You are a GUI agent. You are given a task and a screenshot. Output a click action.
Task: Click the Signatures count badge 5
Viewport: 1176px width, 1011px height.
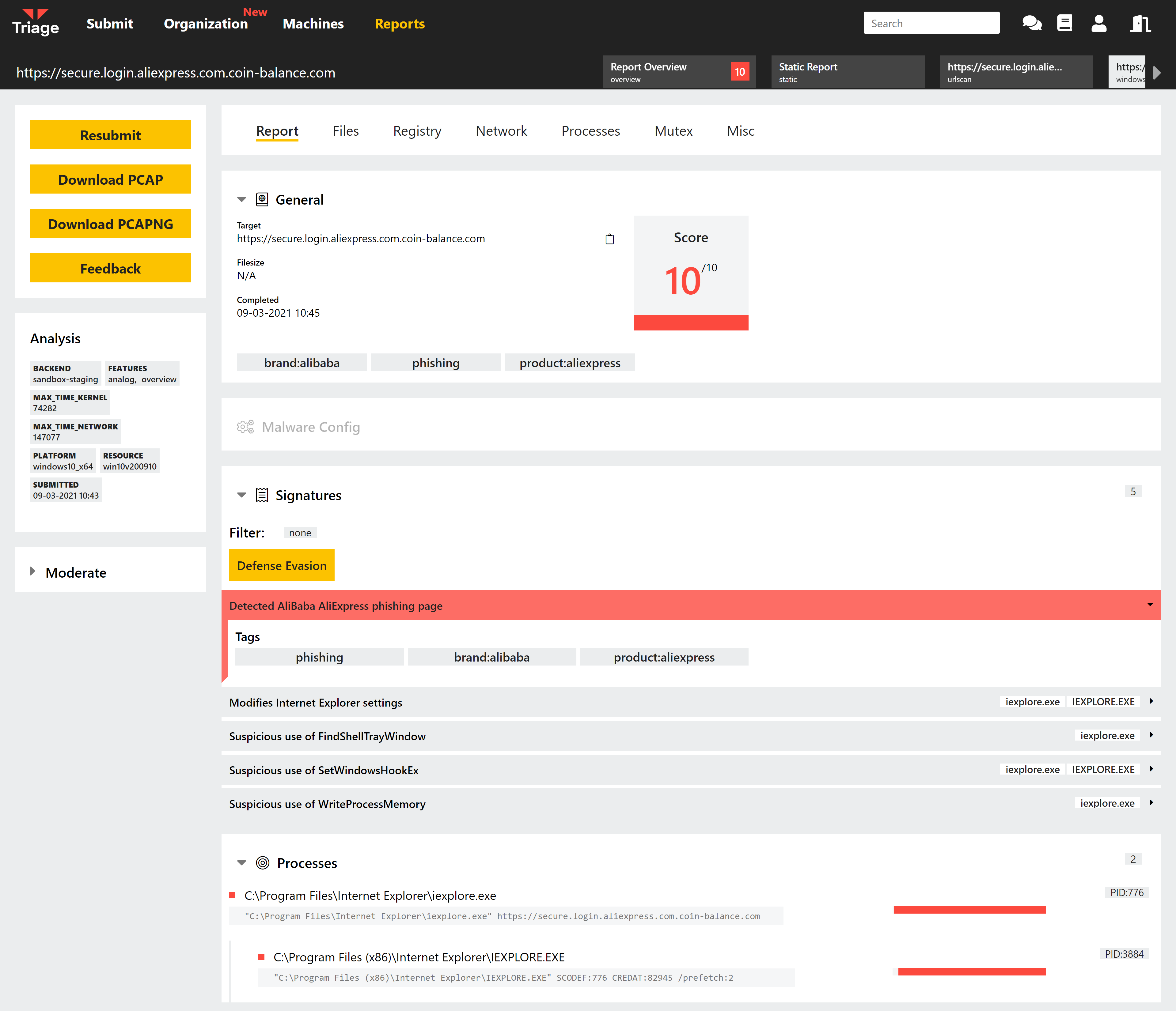1133,491
